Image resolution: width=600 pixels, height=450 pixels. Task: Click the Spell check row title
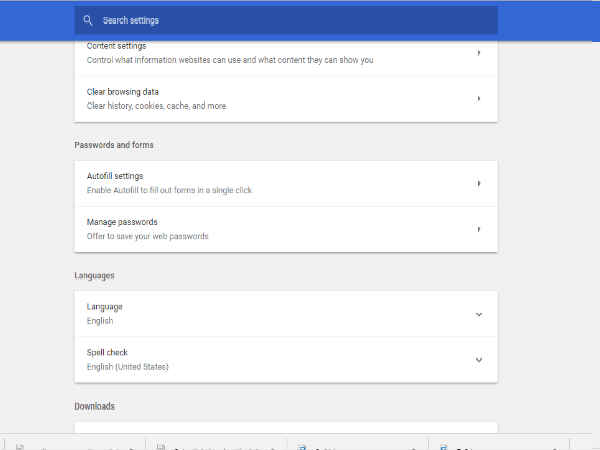coord(107,352)
